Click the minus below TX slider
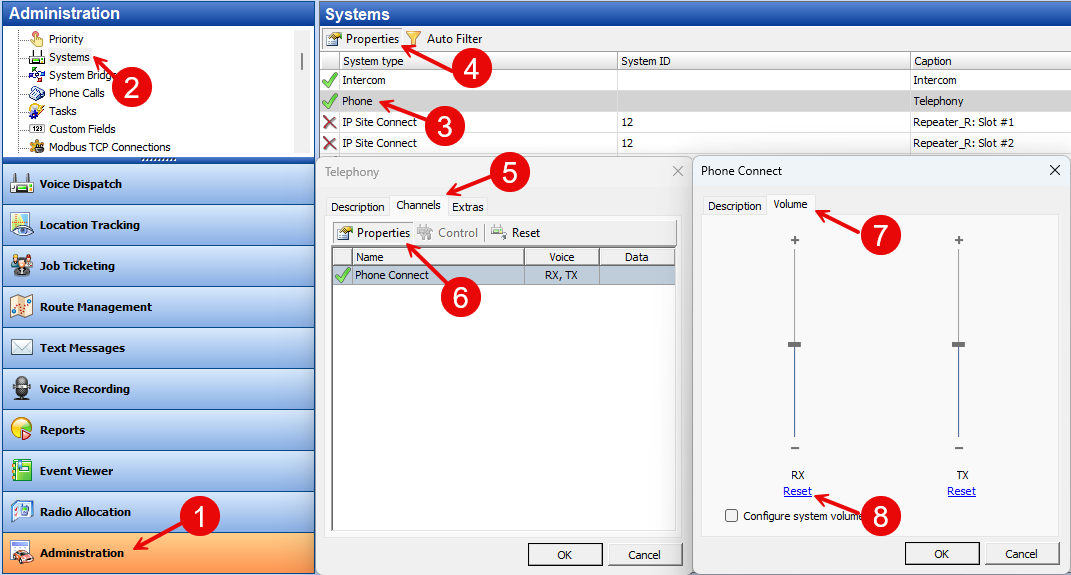1071x575 pixels. click(x=959, y=448)
